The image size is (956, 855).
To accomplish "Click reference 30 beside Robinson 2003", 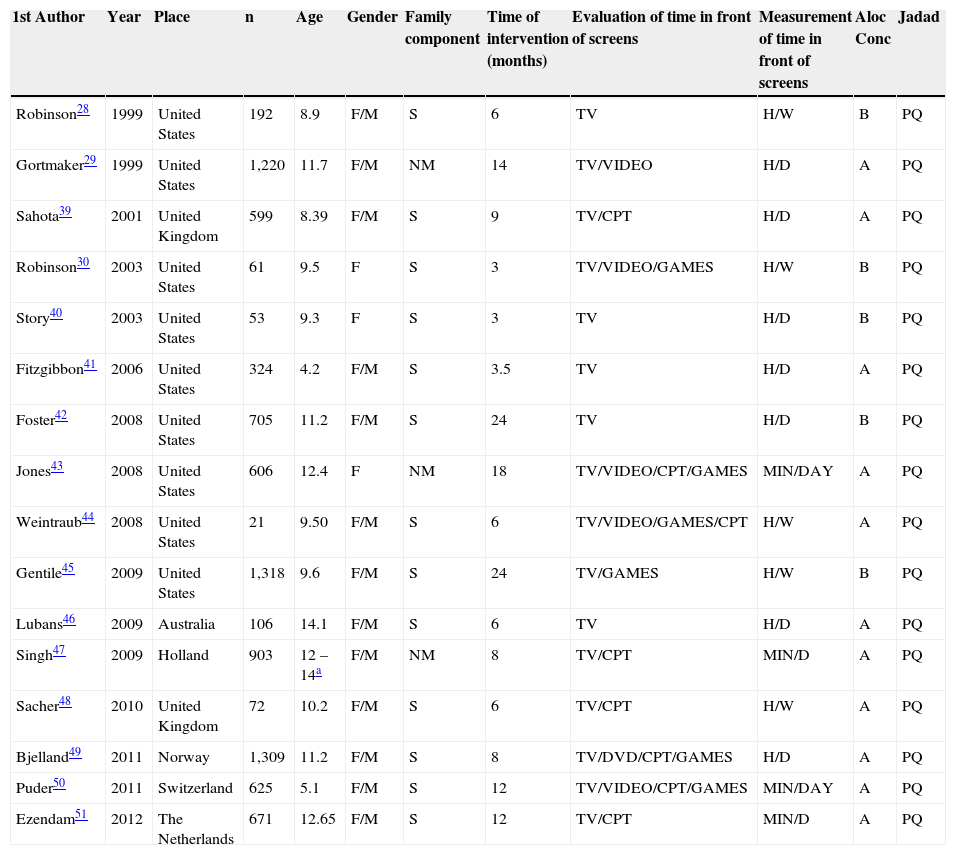I will [x=83, y=263].
